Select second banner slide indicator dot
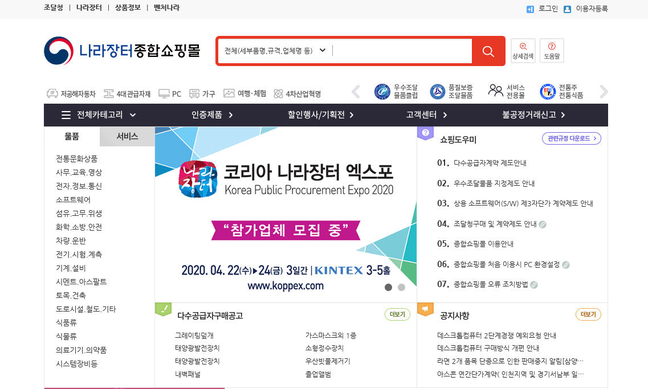Image resolution: width=648 pixels, height=389 pixels. (x=401, y=287)
